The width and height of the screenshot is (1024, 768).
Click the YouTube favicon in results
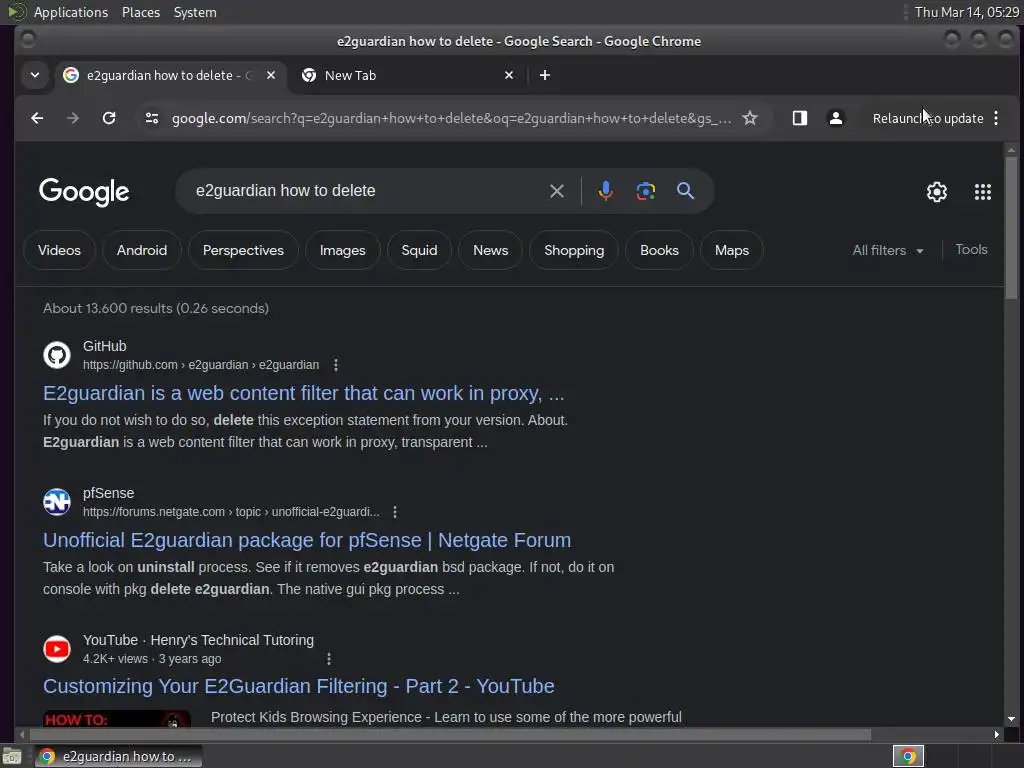[57, 649]
